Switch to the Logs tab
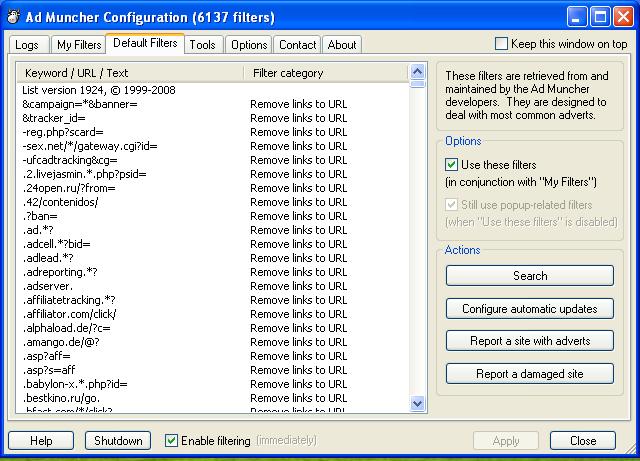The width and height of the screenshot is (640, 461). click(27, 45)
